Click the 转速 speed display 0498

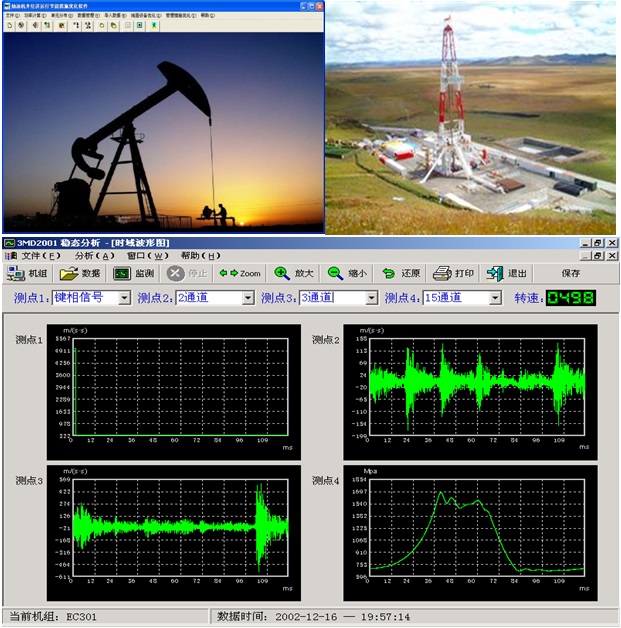click(570, 298)
